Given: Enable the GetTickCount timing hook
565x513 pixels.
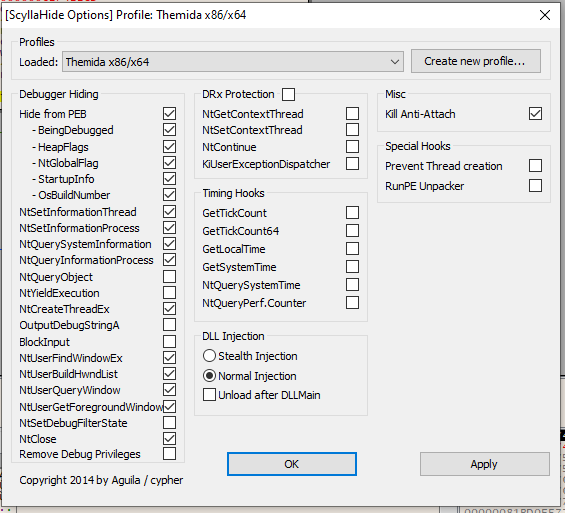Looking at the screenshot, I should (x=352, y=213).
